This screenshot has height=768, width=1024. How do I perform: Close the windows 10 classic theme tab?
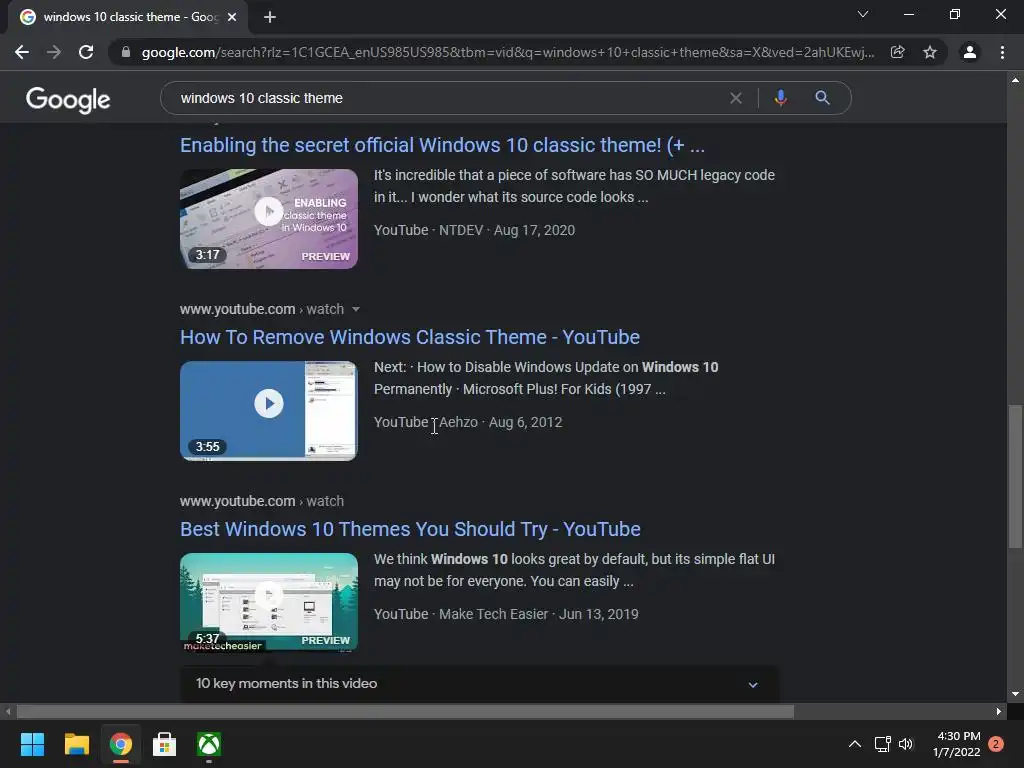[x=232, y=17]
